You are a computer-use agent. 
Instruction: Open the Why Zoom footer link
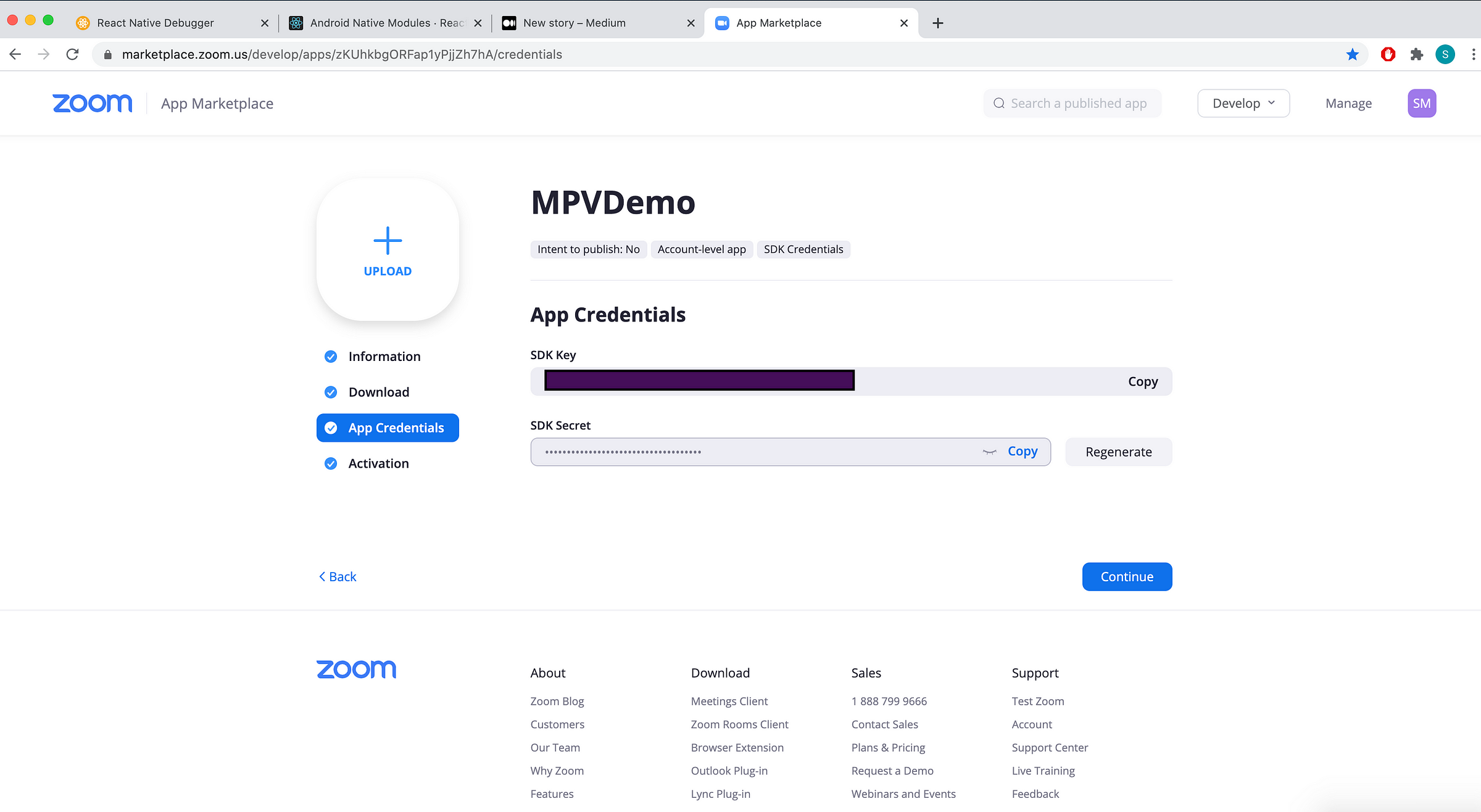[x=557, y=770]
